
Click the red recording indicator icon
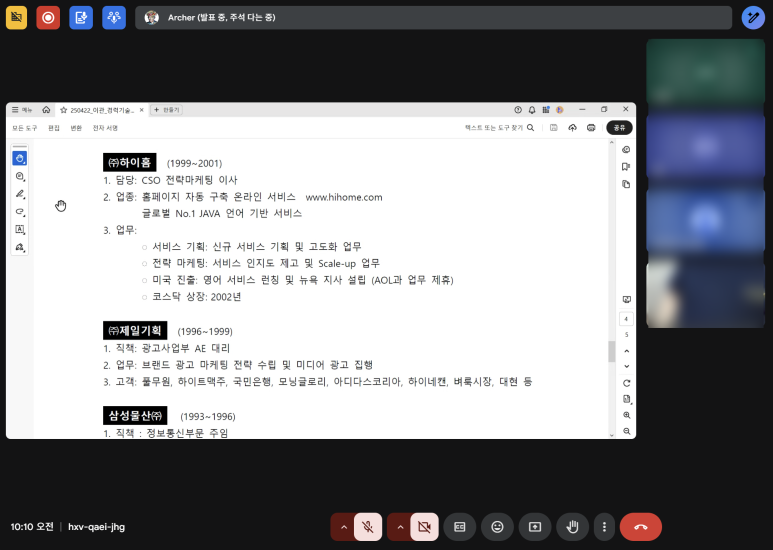coord(48,18)
